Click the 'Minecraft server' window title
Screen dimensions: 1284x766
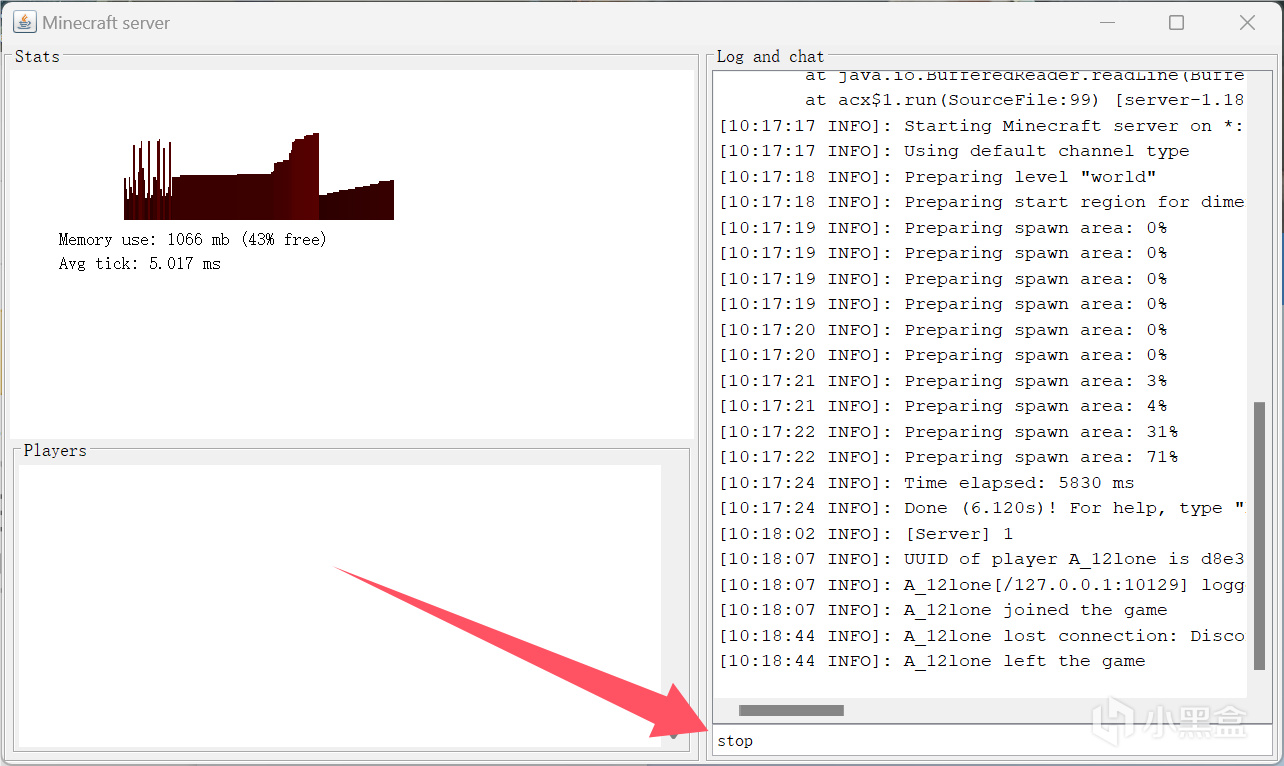[107, 22]
